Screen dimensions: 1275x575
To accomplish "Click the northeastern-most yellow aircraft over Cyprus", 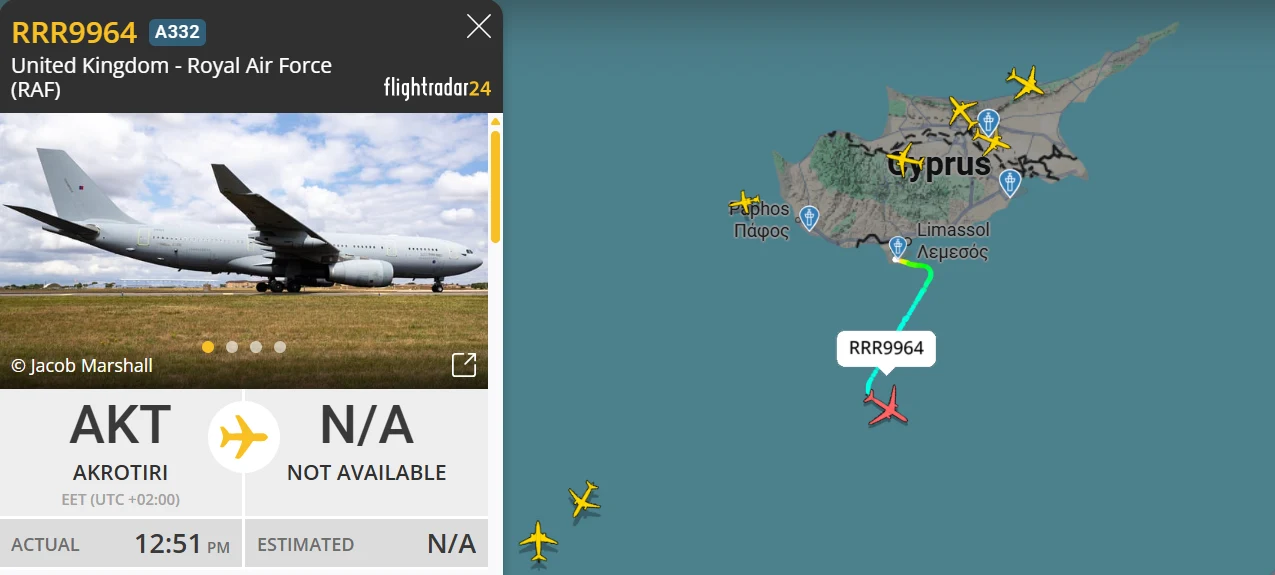I will [1025, 81].
